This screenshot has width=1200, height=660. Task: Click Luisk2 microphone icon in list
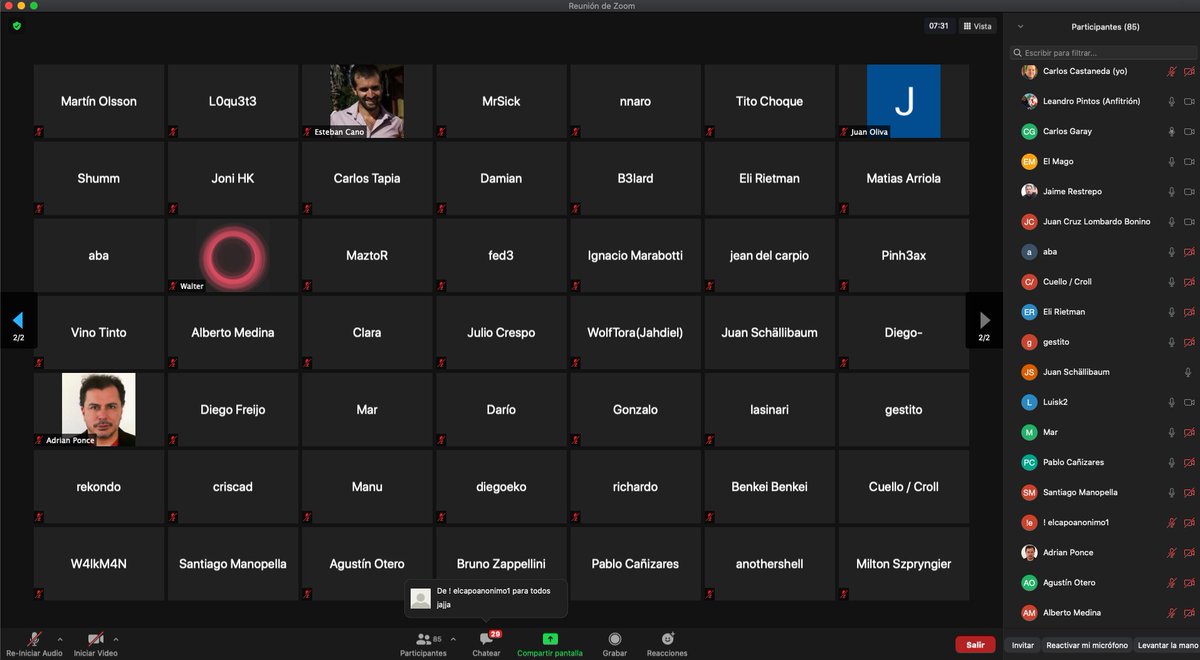[x=1171, y=402]
